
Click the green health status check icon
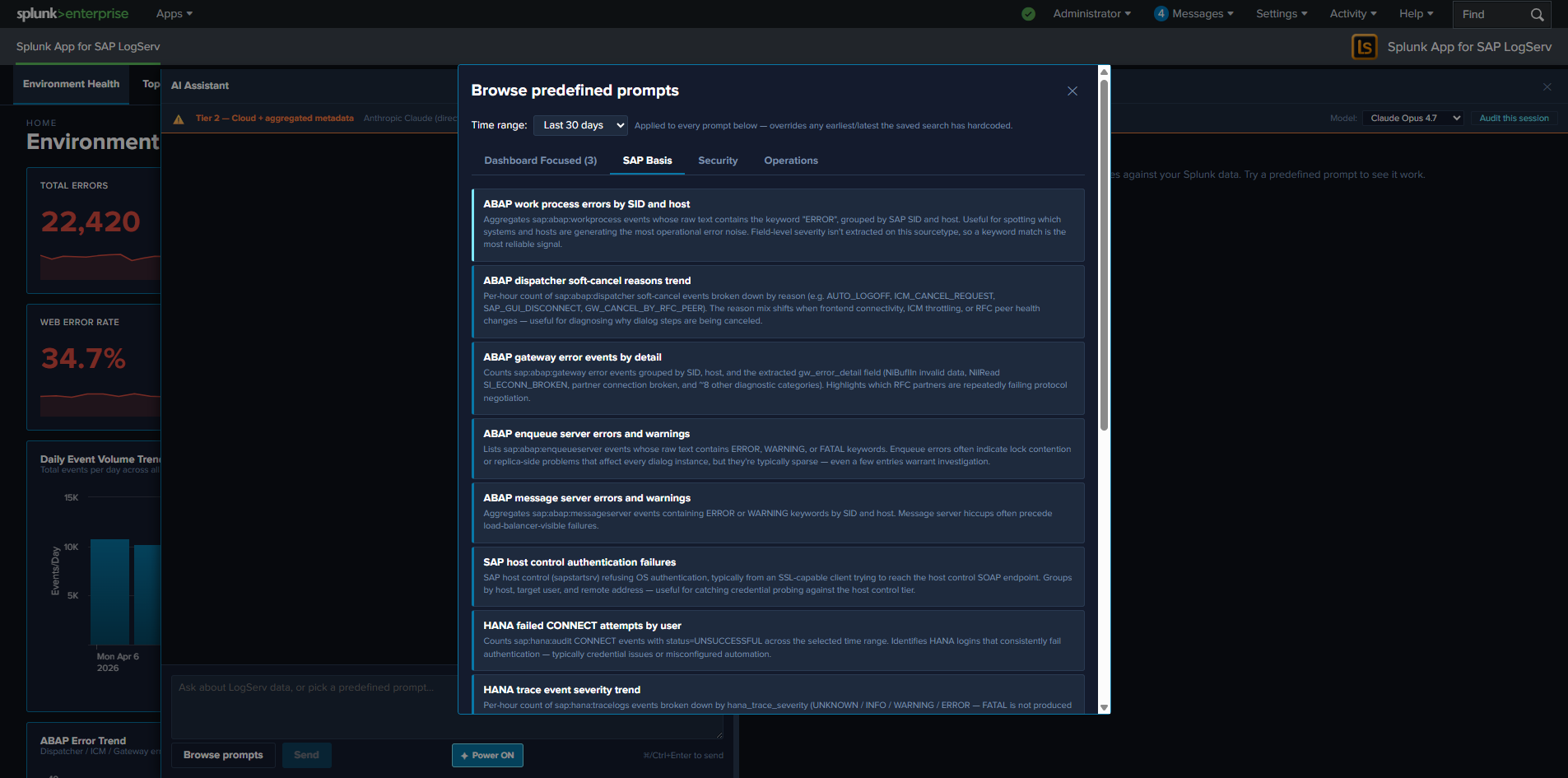click(1028, 14)
